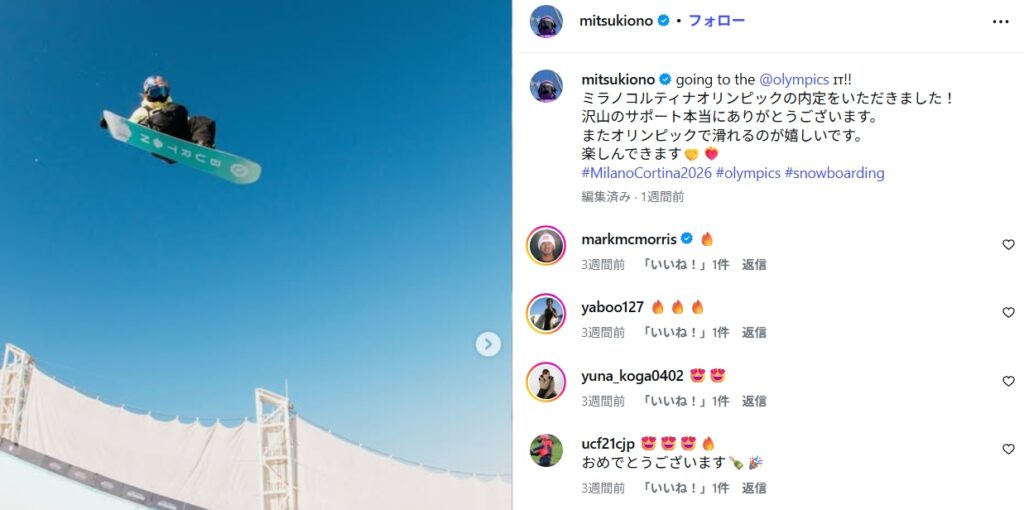Open the #MilanoCortina2026 hashtag

[x=646, y=173]
